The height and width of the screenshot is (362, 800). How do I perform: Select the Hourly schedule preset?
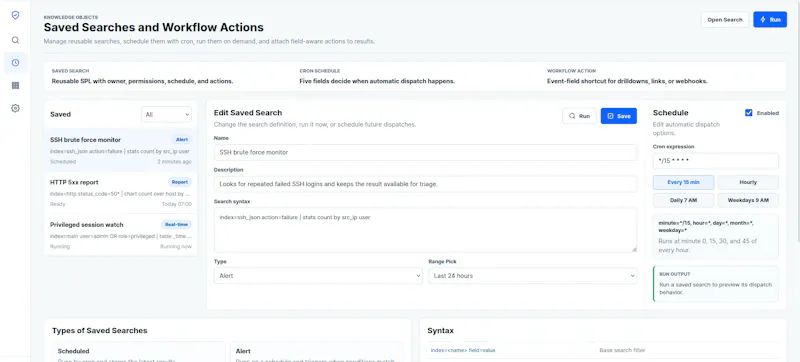pos(748,182)
